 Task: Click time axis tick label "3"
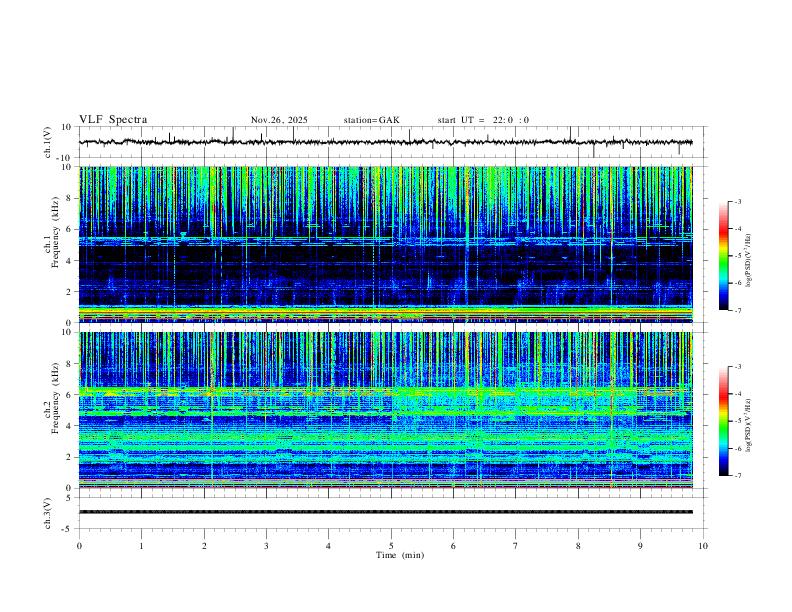pos(267,546)
